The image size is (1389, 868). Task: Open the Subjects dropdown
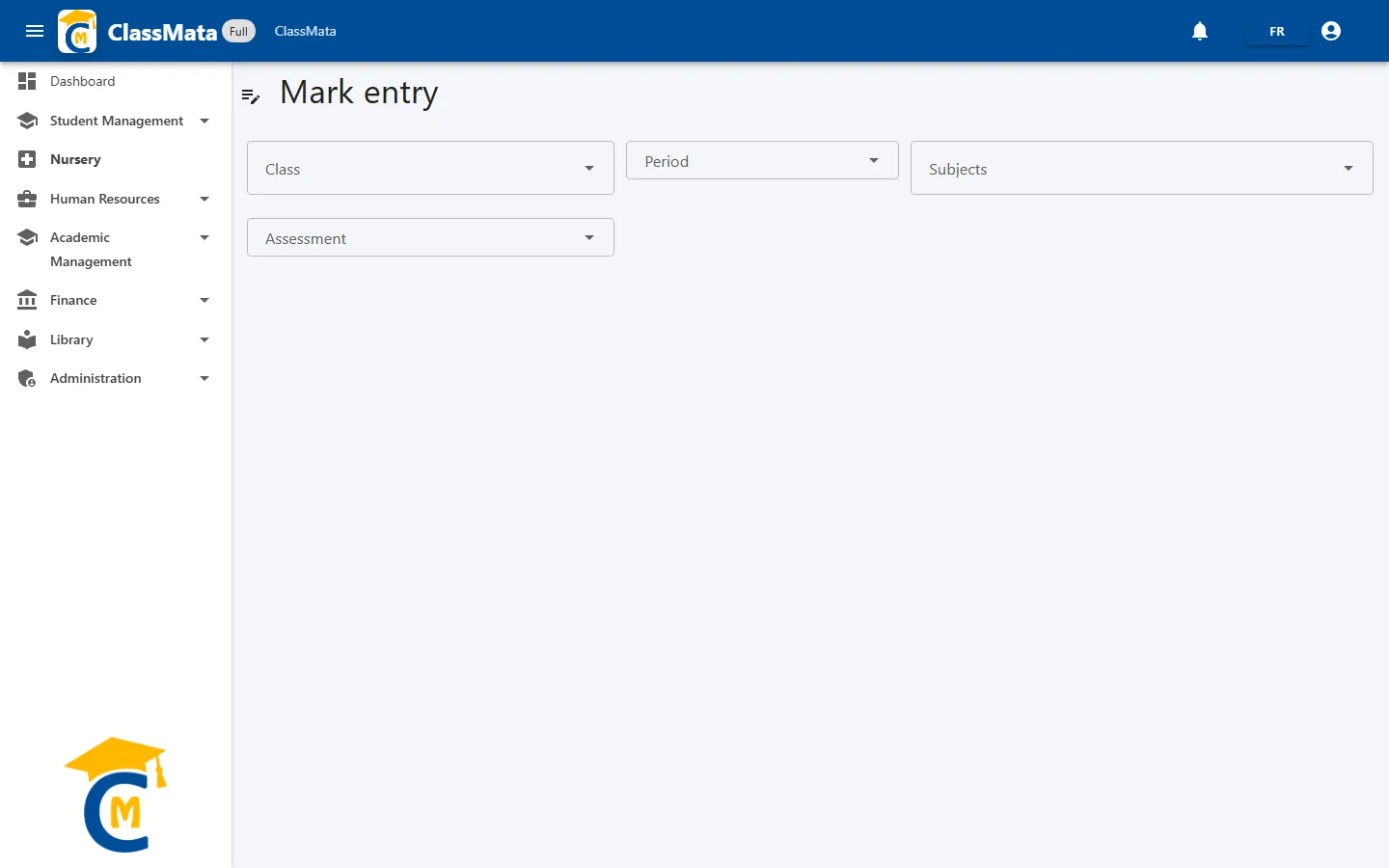click(1141, 168)
